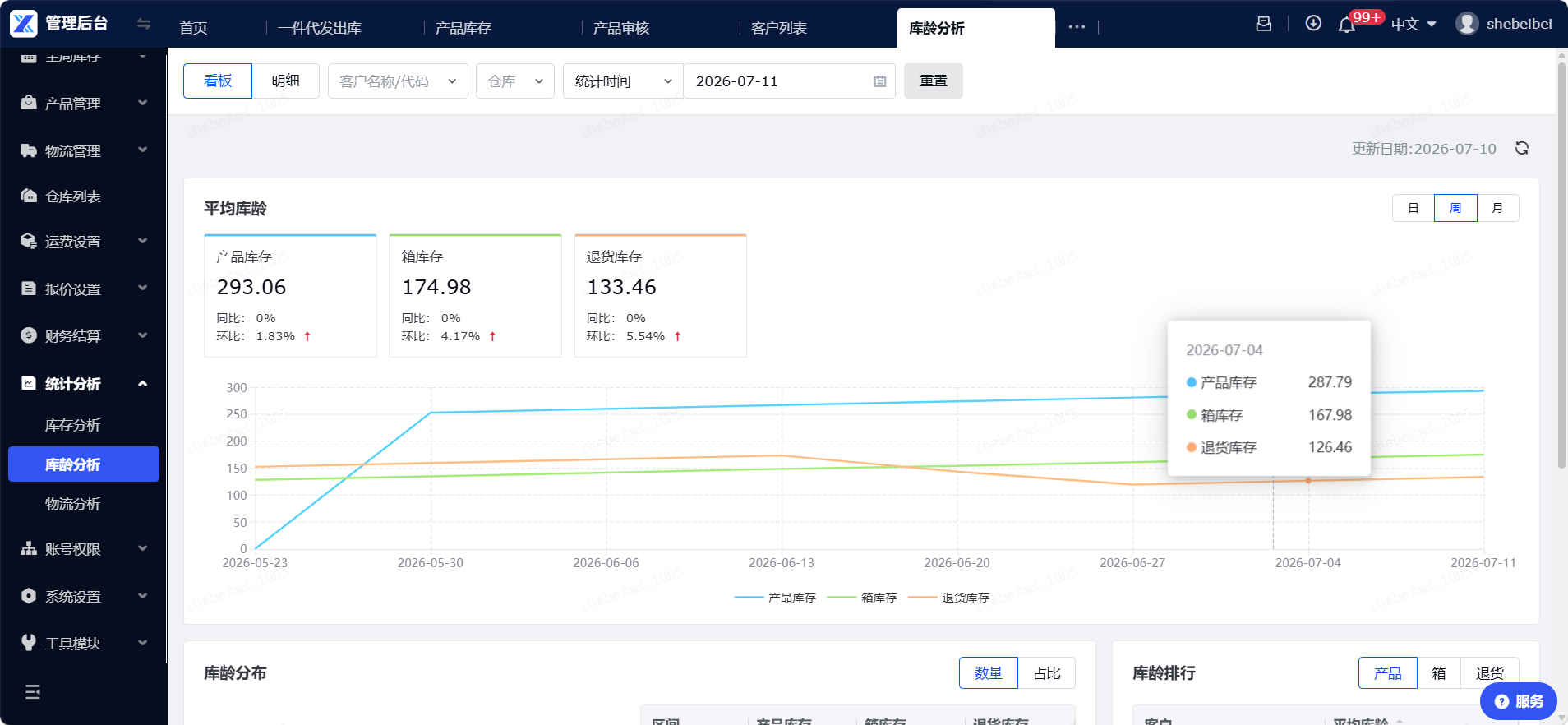Open the 服务 help bubble
This screenshot has width=1568, height=725.
pos(1519,701)
